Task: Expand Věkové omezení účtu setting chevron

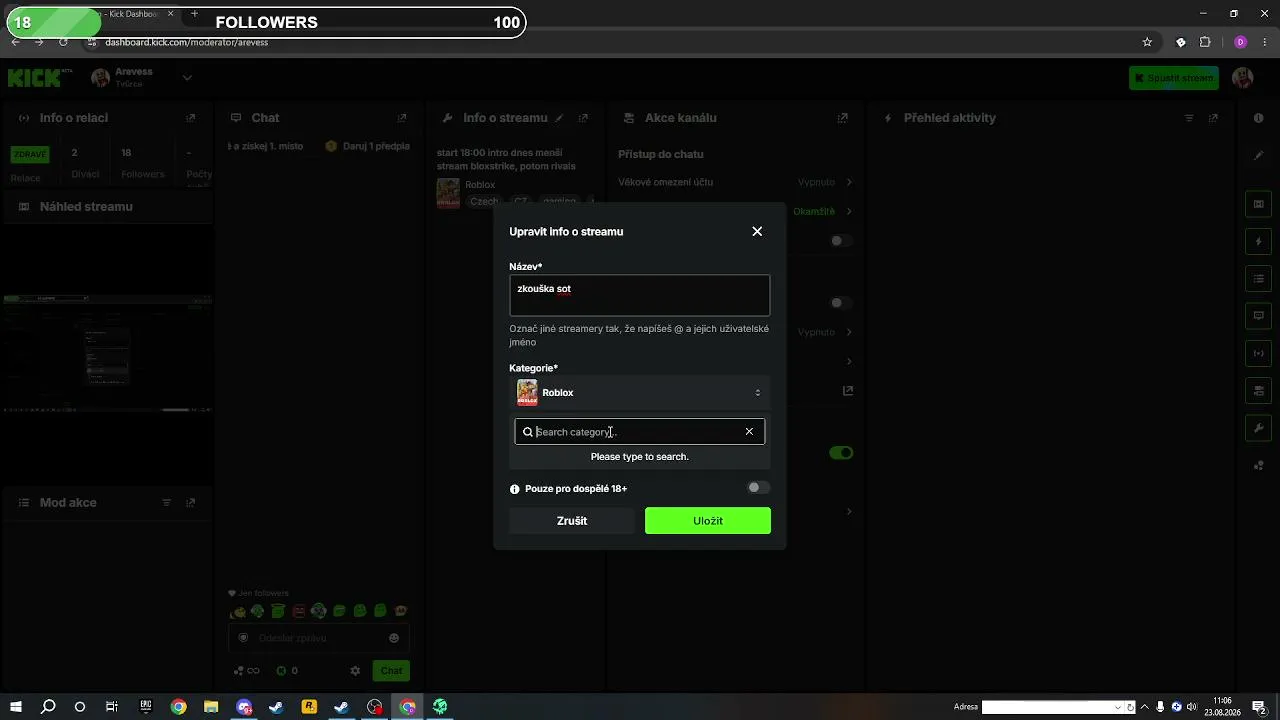Action: pos(849,182)
